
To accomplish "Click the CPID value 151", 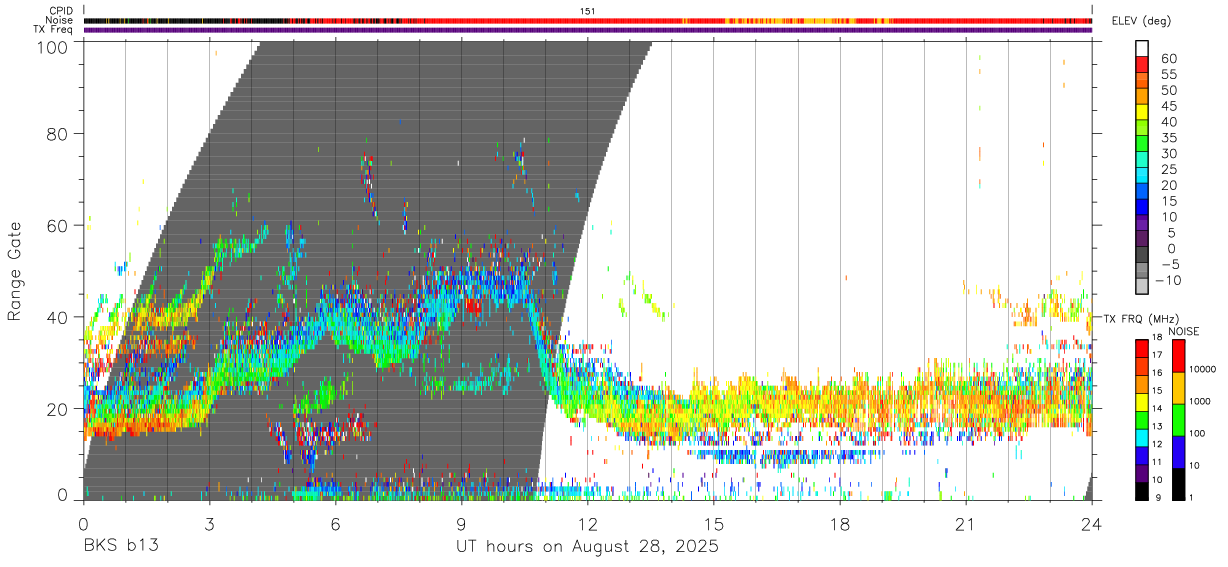I will (587, 11).
